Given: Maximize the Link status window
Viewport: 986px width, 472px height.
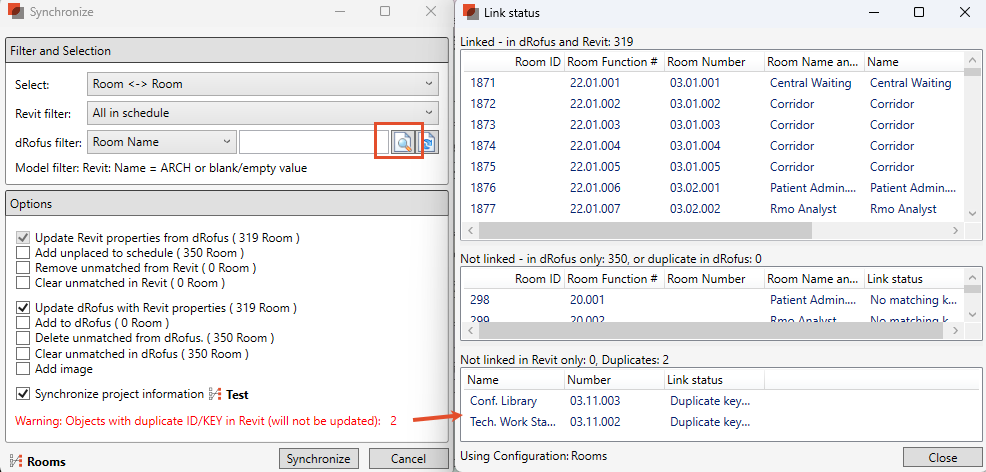Looking at the screenshot, I should coord(919,12).
